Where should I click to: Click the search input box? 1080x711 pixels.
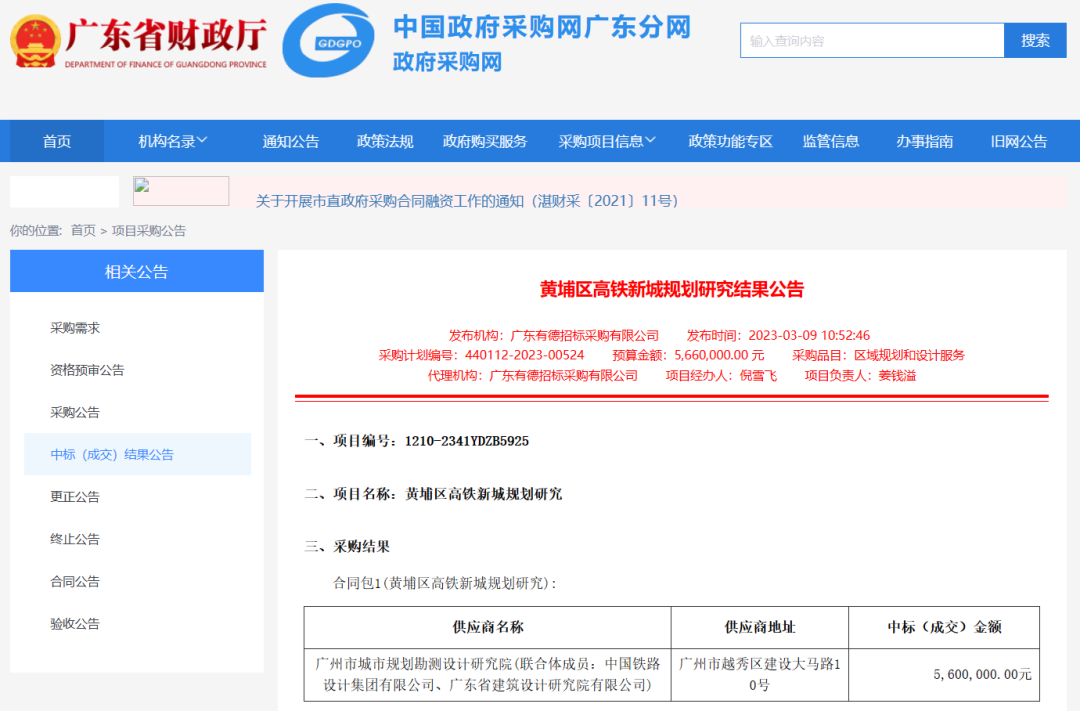pyautogui.click(x=872, y=41)
